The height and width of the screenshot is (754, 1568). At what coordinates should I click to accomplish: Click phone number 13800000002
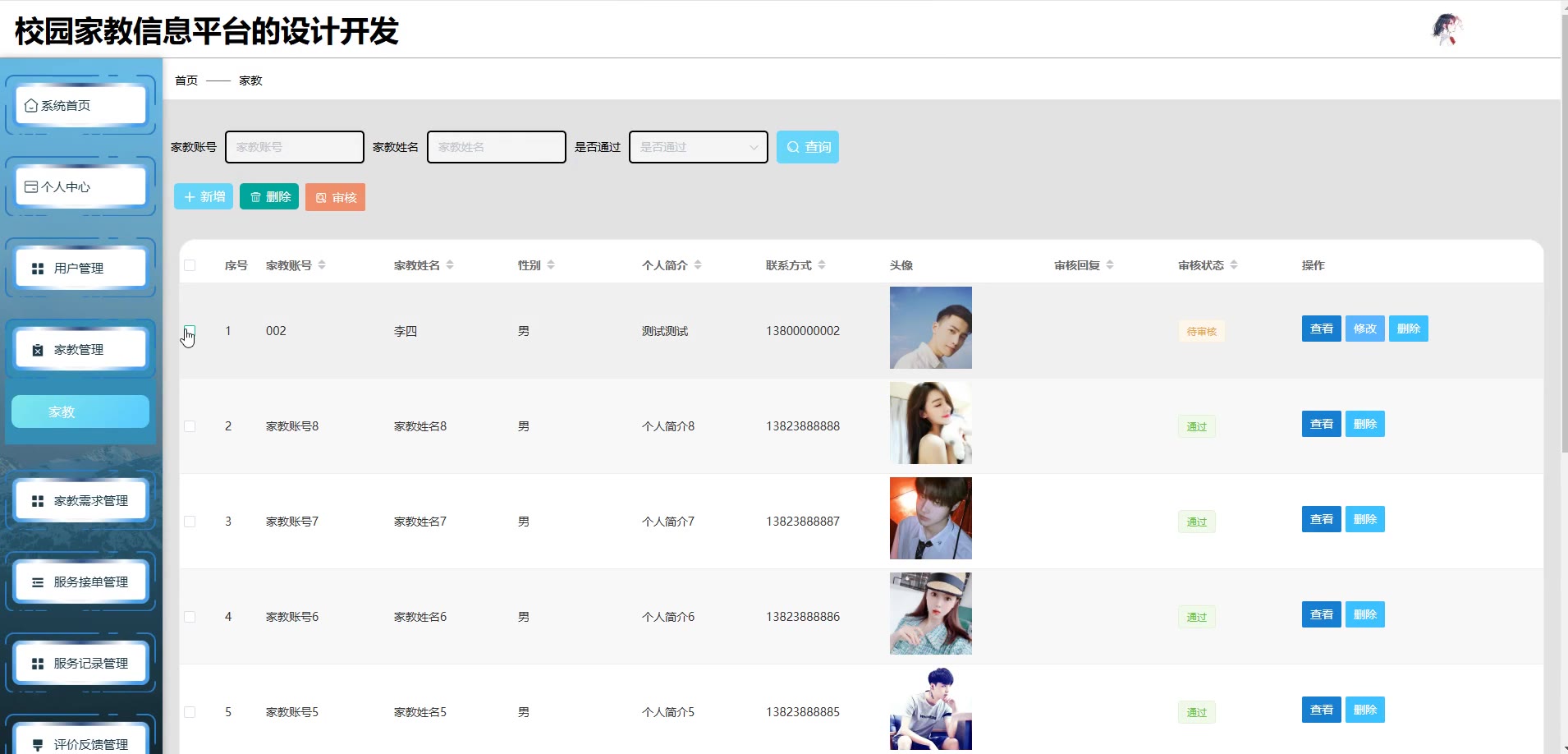pos(803,331)
